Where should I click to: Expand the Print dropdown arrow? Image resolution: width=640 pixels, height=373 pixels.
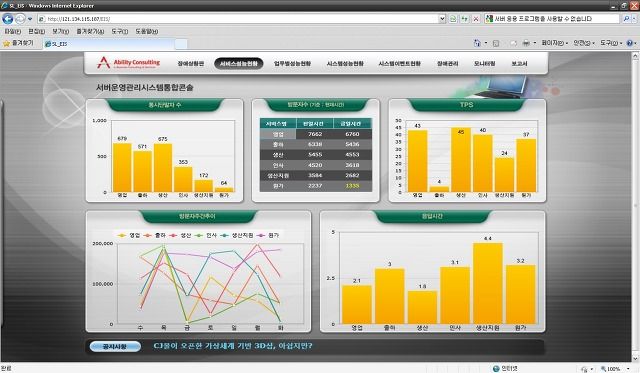point(535,43)
